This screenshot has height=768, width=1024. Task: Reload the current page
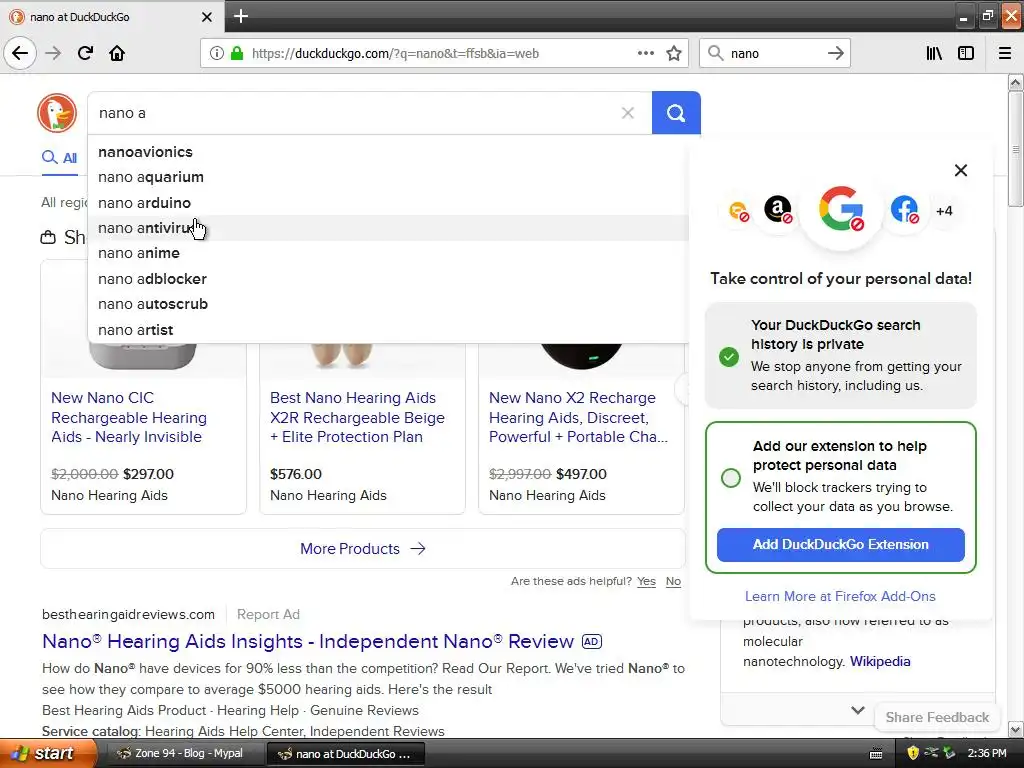(x=85, y=54)
